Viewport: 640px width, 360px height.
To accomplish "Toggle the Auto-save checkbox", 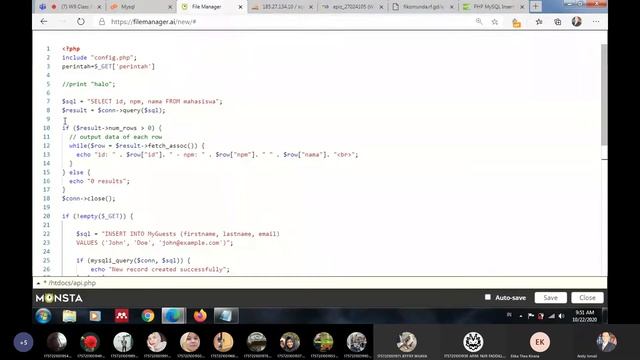I will [x=488, y=297].
